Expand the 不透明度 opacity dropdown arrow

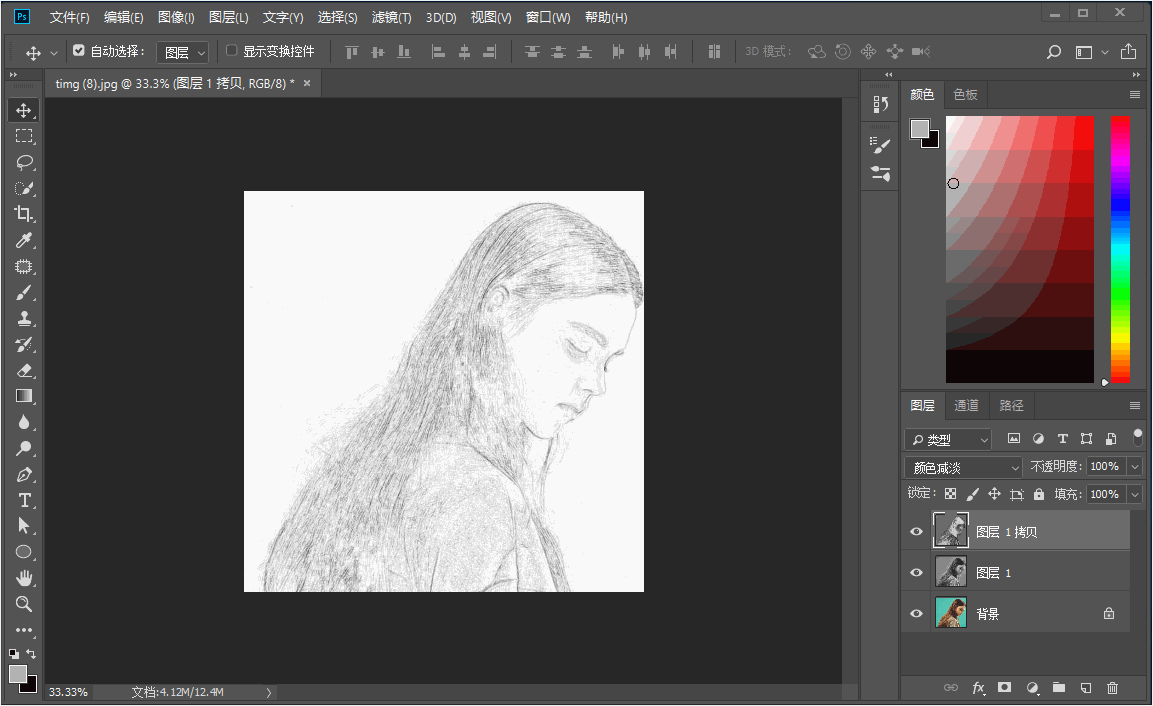pos(1135,466)
